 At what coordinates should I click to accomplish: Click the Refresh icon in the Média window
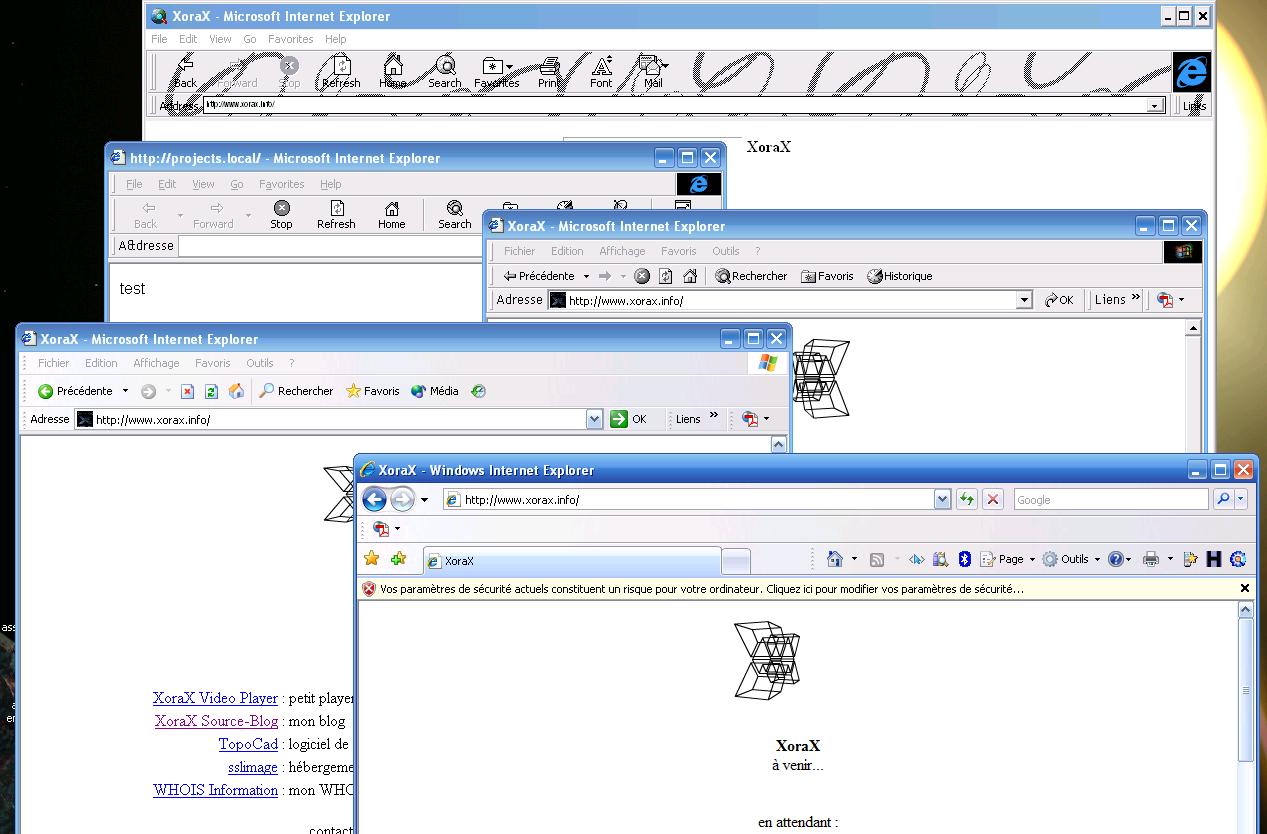point(211,391)
